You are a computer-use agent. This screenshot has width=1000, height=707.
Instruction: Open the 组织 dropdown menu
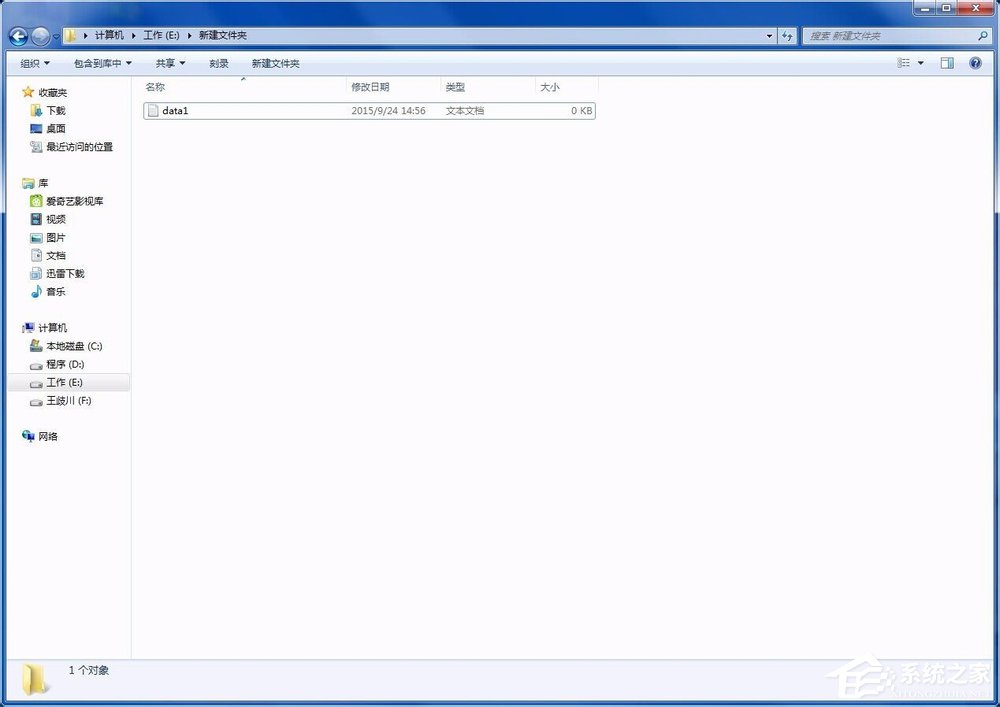33,63
